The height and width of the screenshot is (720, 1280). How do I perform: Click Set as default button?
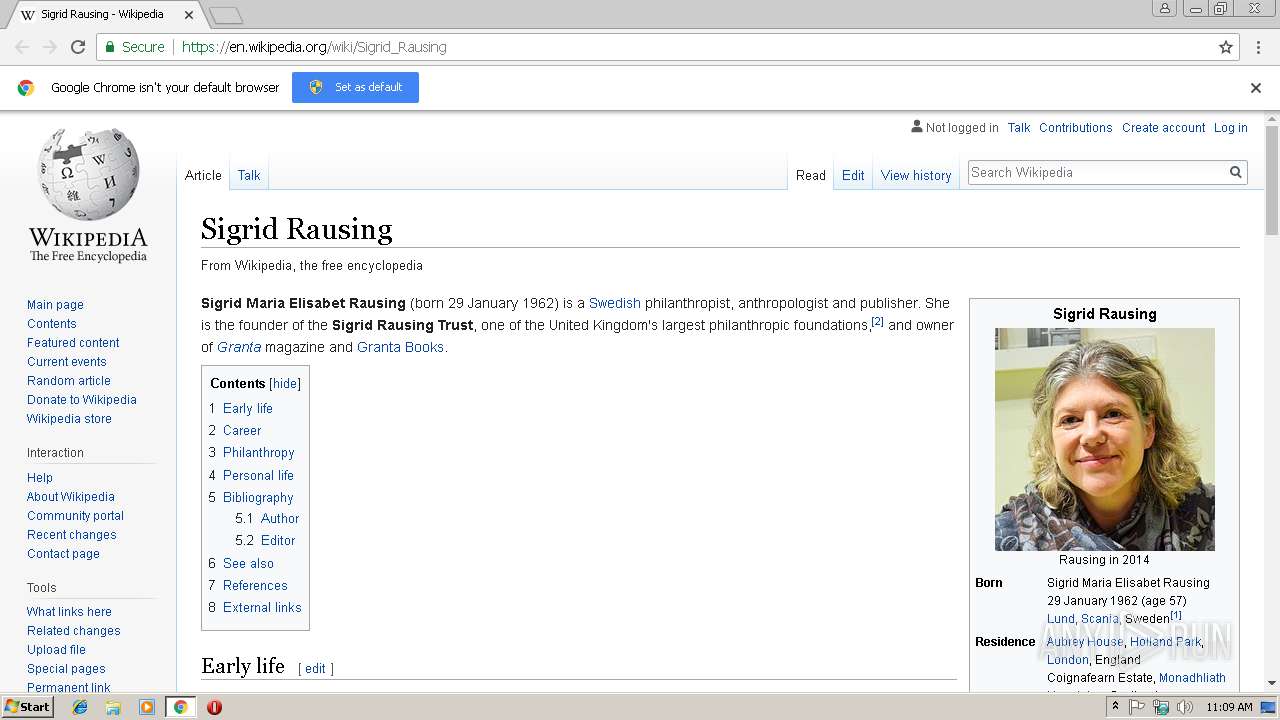(355, 87)
